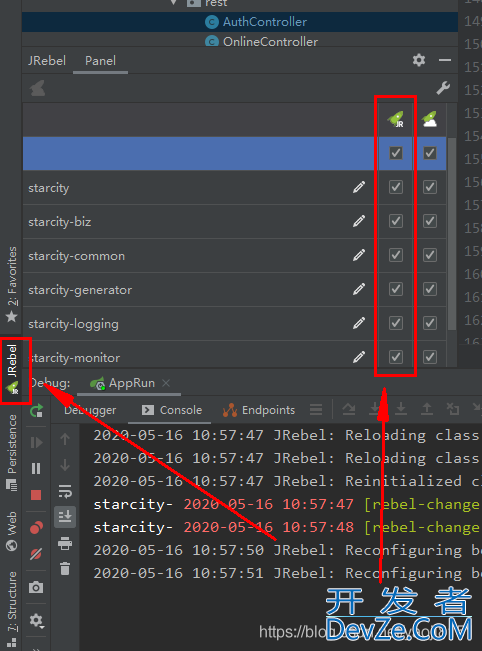Image resolution: width=482 pixels, height=651 pixels.
Task: Toggle remote checkbox for starcity-generator
Action: (x=430, y=289)
